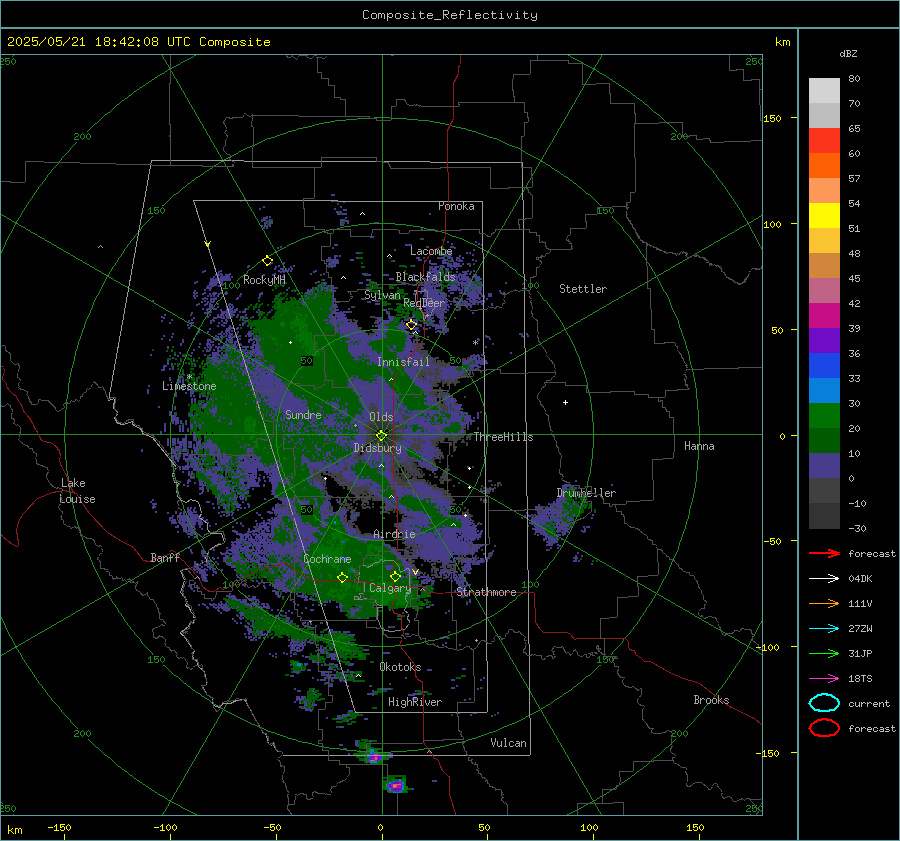Viewport: 900px width, 841px height.
Task: Click the yellow diamond marker near RockyMH
Action: coord(267,261)
